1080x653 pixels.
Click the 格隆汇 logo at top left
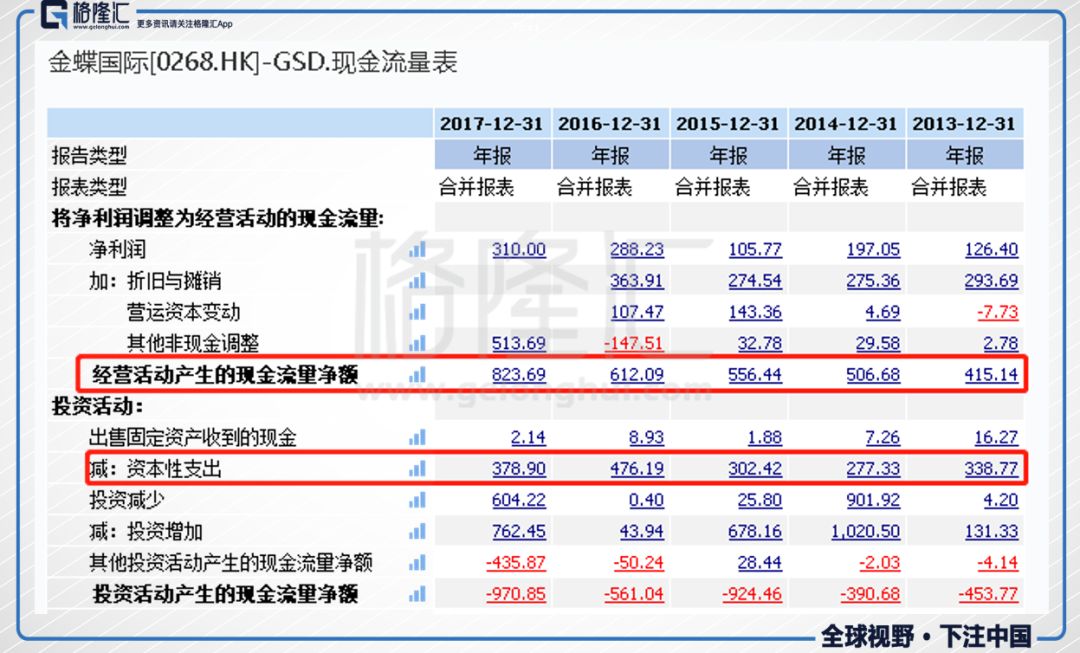[x=85, y=15]
